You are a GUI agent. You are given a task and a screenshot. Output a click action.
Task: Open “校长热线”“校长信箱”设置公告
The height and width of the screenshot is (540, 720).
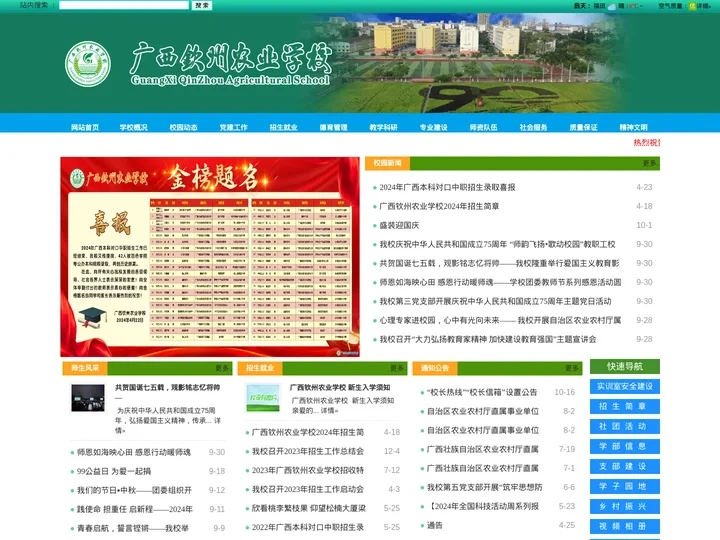pyautogui.click(x=482, y=392)
